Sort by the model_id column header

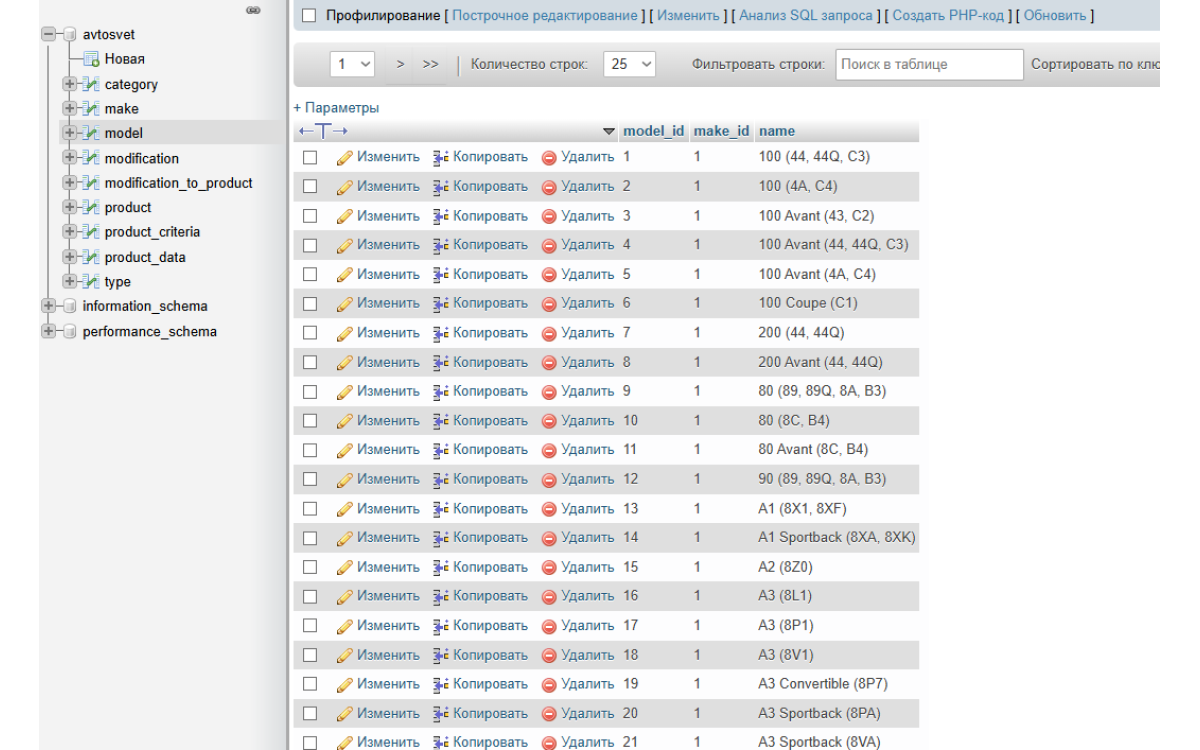click(x=653, y=131)
